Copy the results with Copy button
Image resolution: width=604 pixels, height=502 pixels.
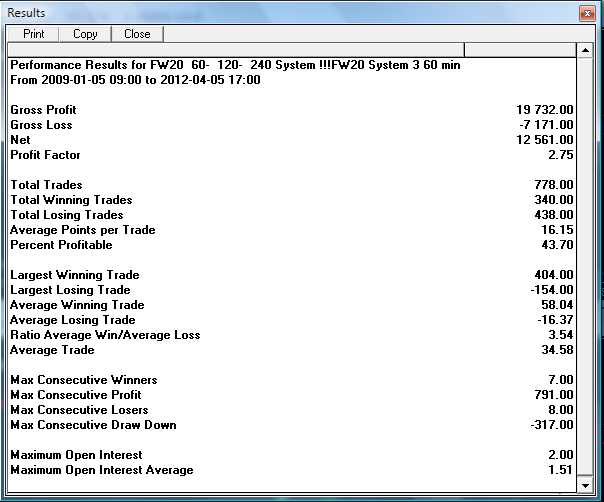point(85,34)
